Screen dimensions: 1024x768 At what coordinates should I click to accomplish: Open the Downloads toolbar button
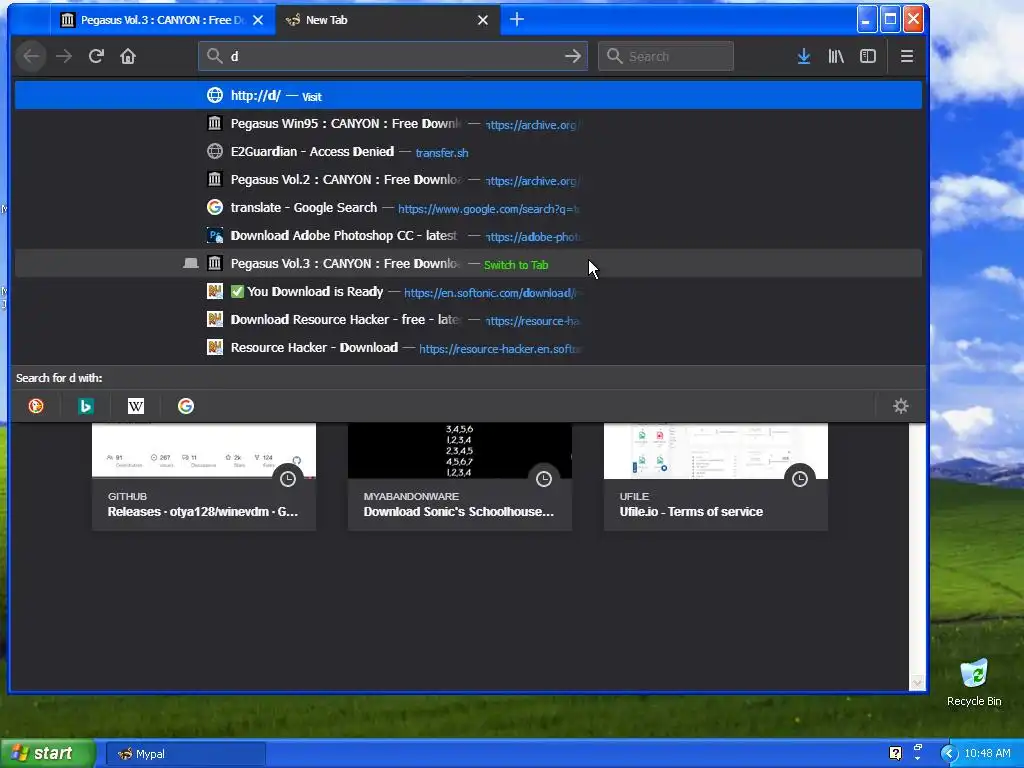(804, 56)
